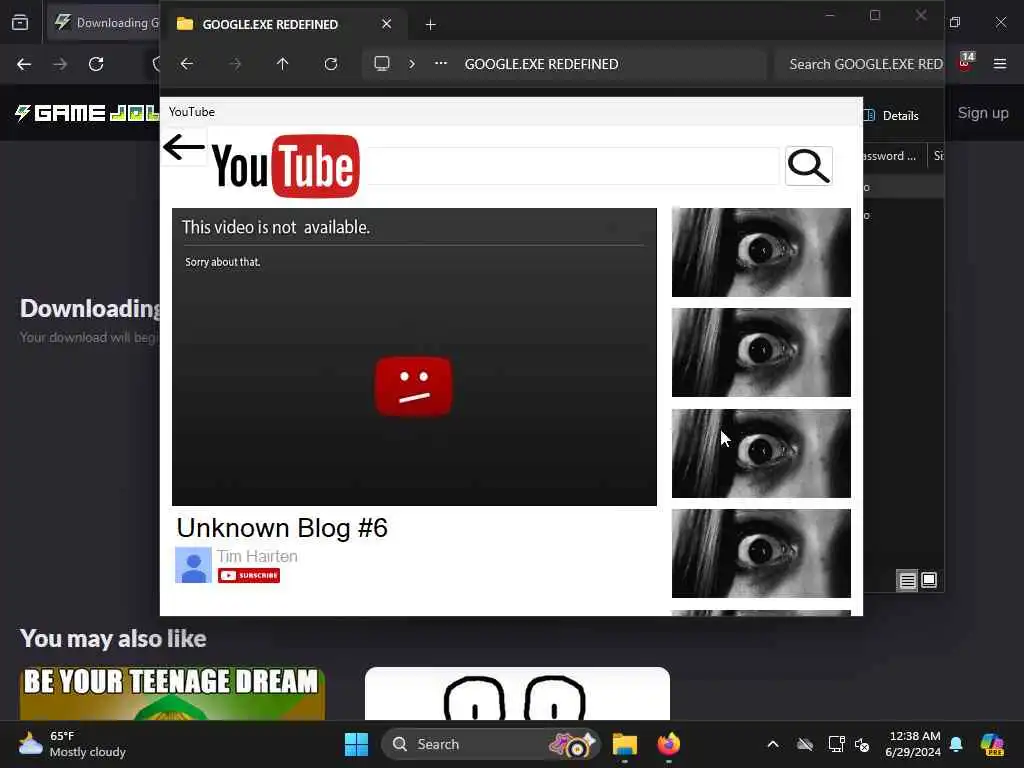
Task: Switch Explorer to details list view
Action: tap(907, 580)
